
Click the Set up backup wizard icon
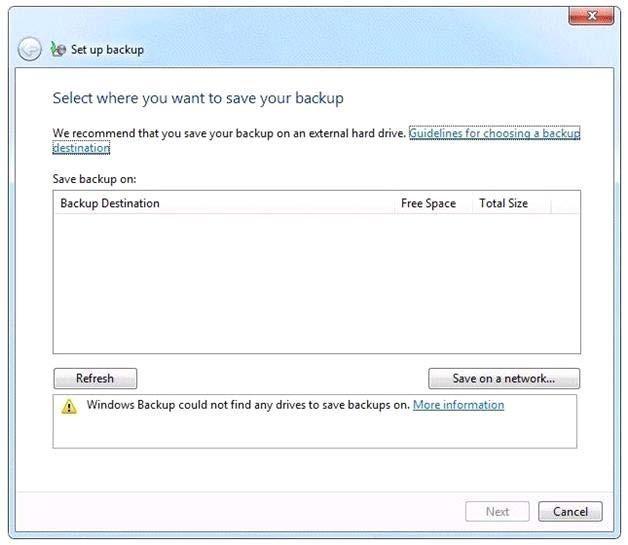click(58, 49)
